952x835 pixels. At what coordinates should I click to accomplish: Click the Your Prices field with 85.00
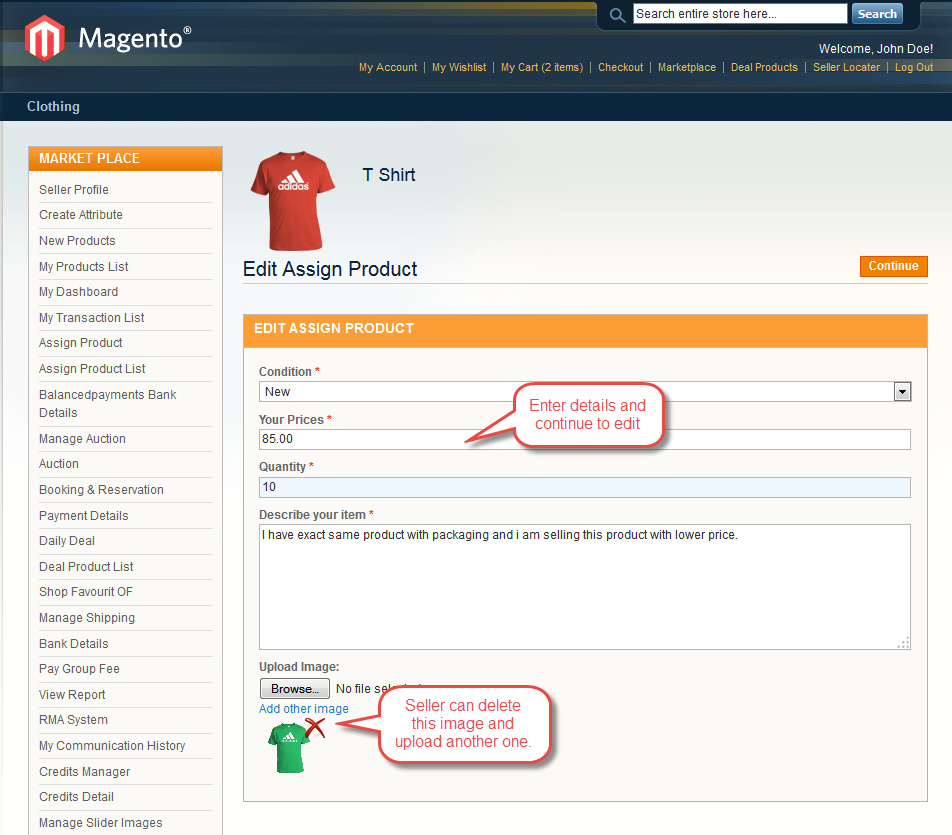pos(584,439)
